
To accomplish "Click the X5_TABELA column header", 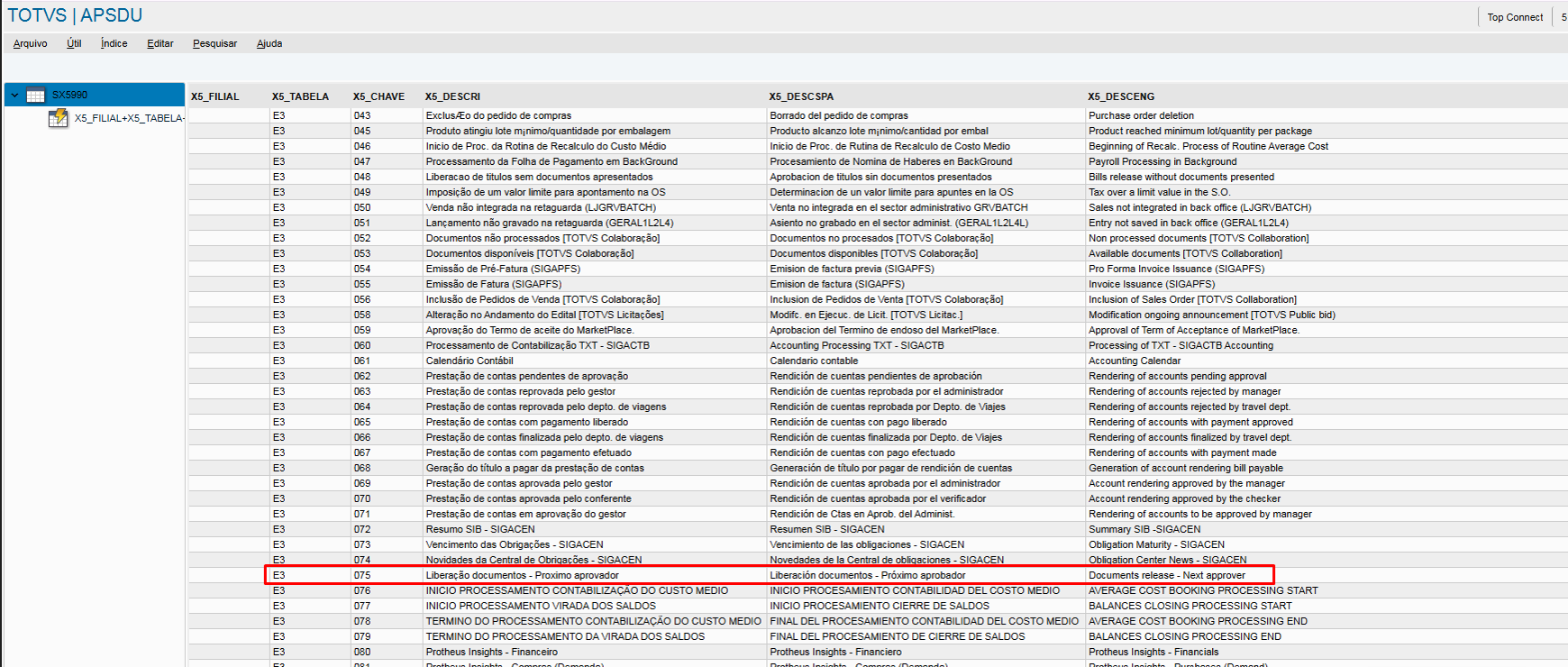I will pos(300,96).
